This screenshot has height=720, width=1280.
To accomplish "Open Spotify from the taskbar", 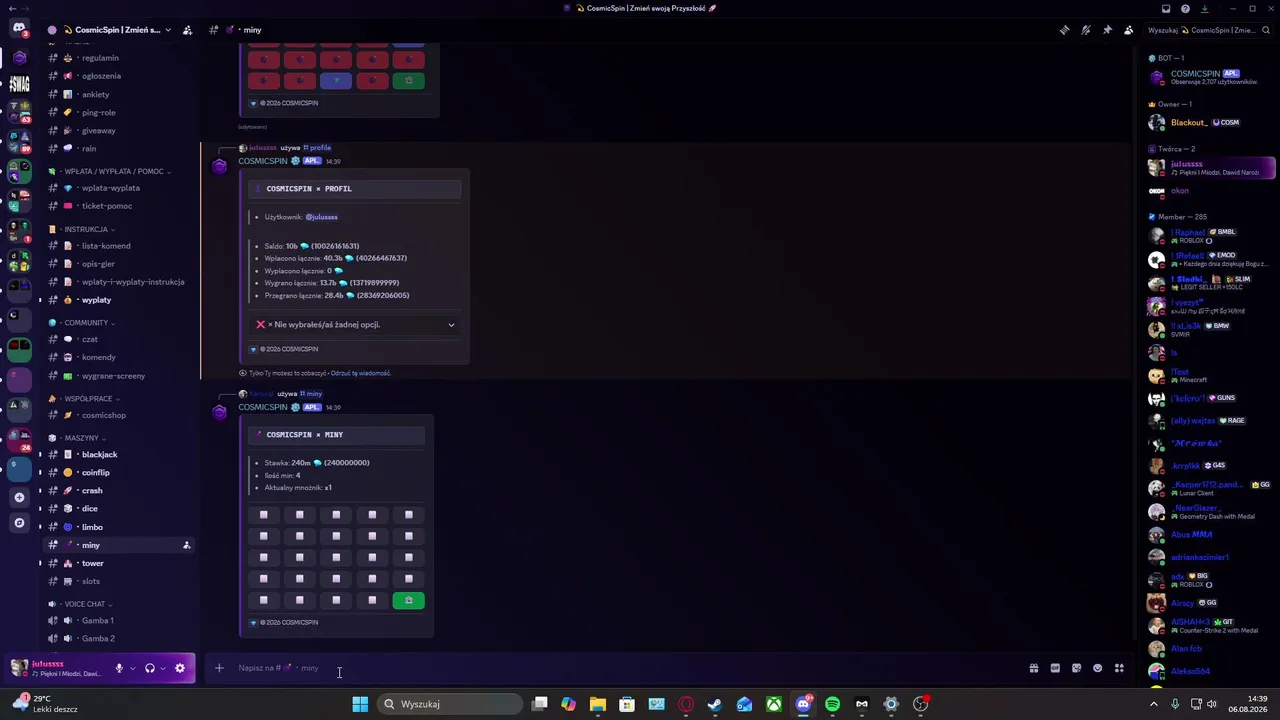I will pos(833,704).
